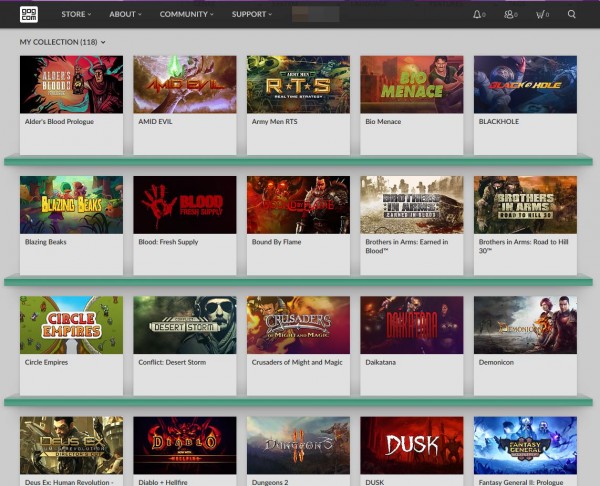Open the Blazing Beaks cover
The image size is (600, 486).
pyautogui.click(x=72, y=205)
